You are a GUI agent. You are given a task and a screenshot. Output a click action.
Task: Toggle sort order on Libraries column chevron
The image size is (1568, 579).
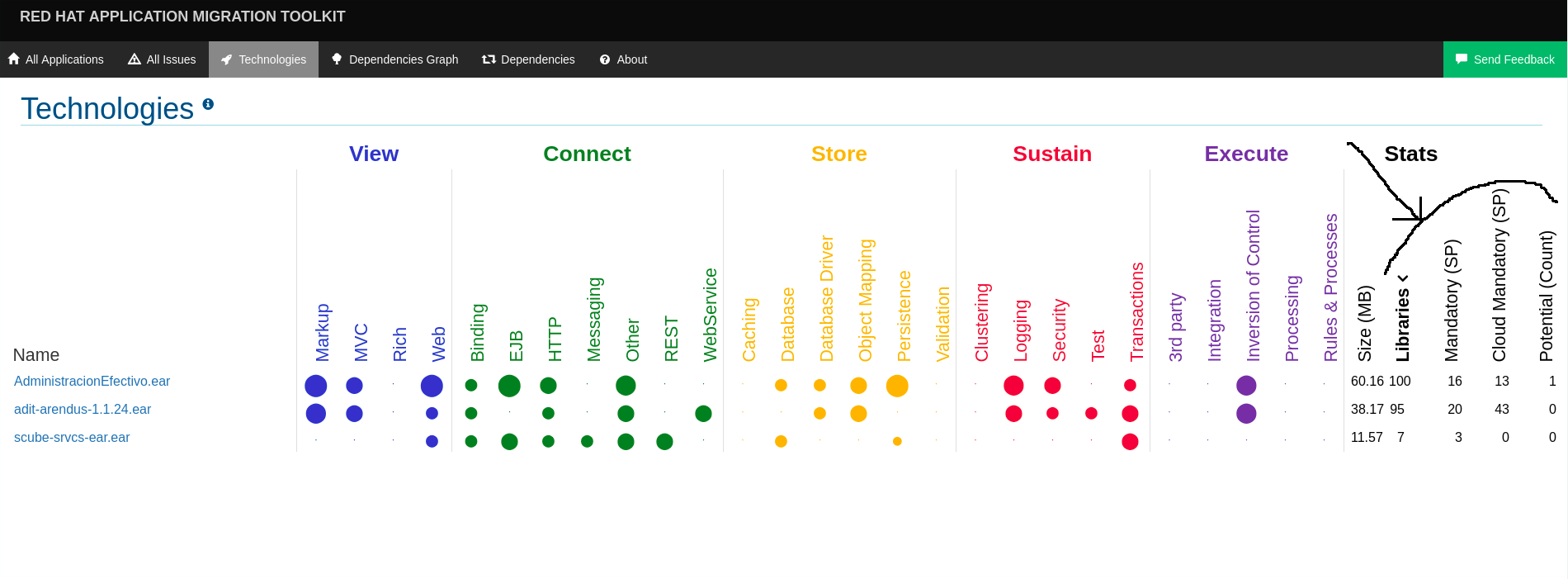point(1403,278)
